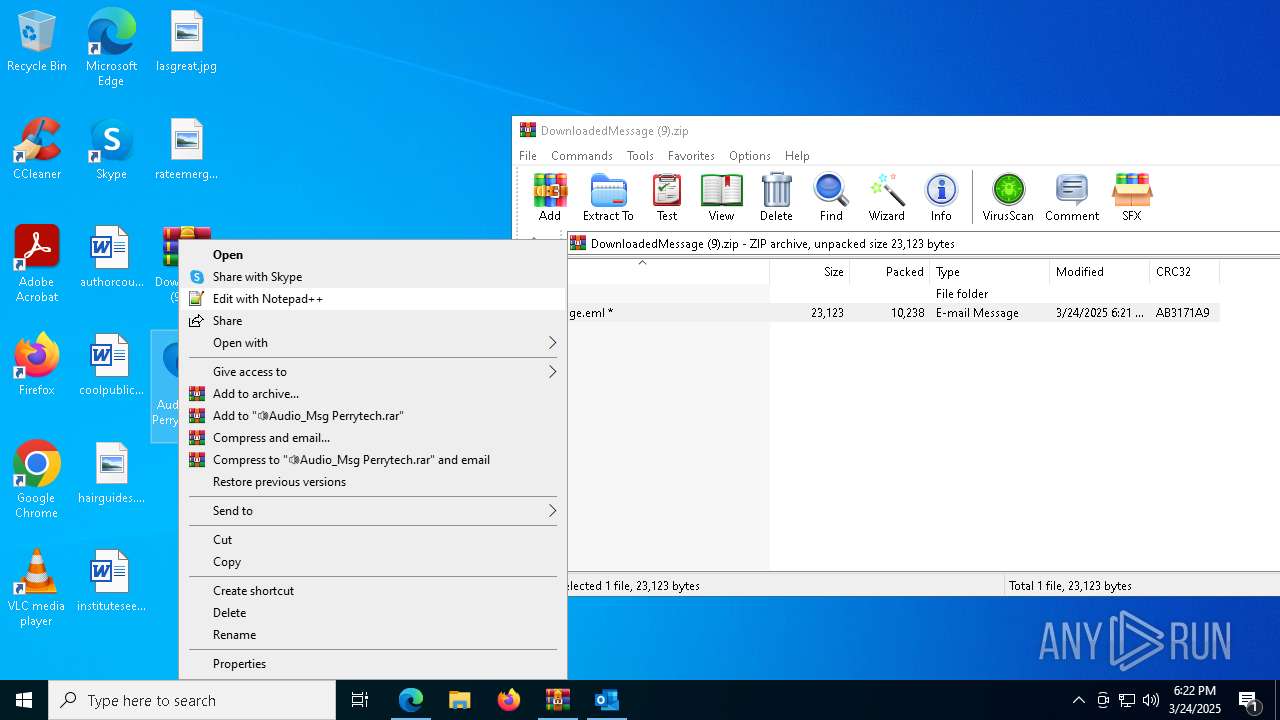Click the View toolbar icon

[721, 197]
